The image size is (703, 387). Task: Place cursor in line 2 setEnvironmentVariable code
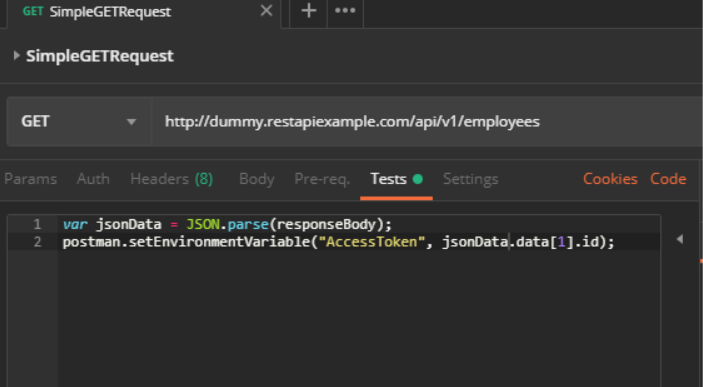click(x=338, y=242)
